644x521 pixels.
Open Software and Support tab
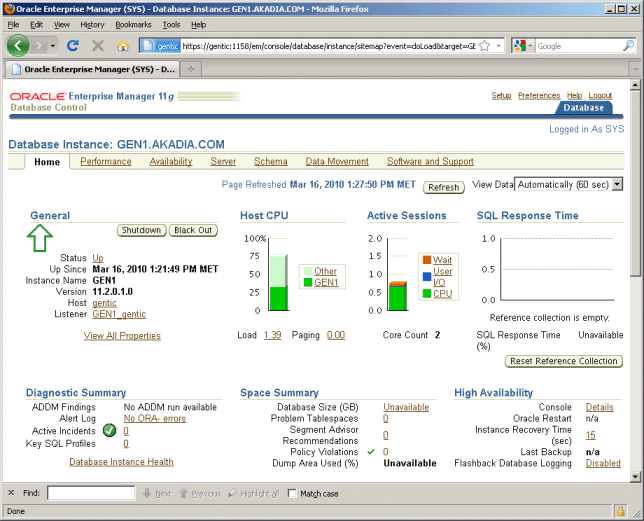coord(430,161)
